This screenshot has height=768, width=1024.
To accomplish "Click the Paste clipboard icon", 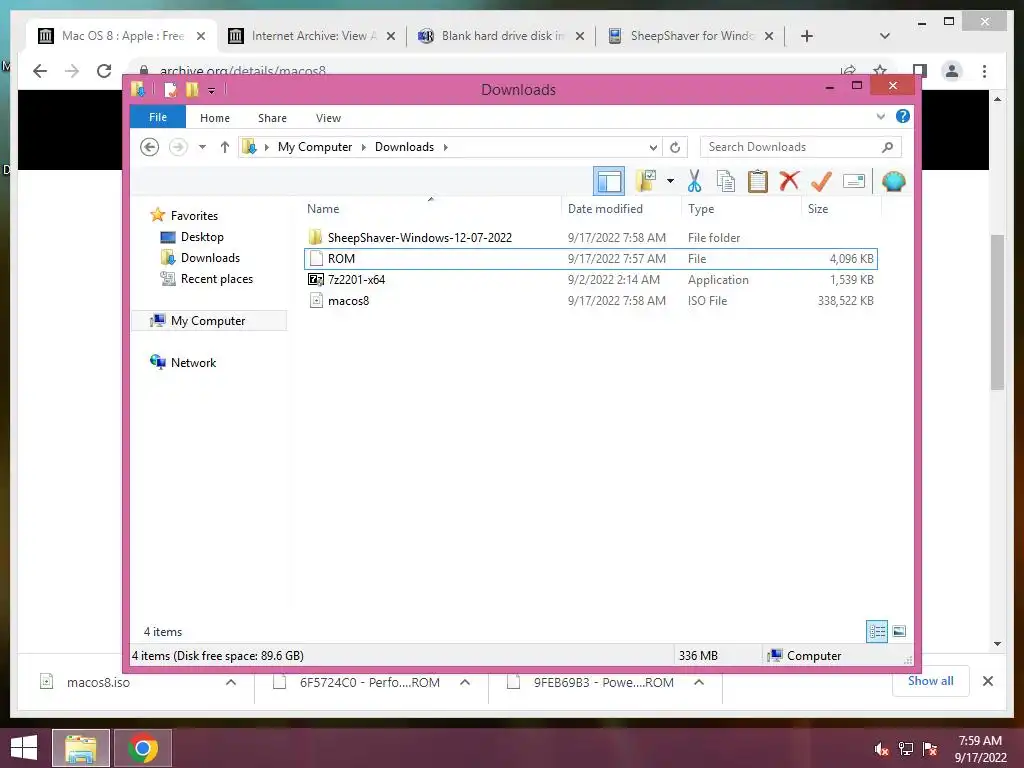I will coord(758,181).
